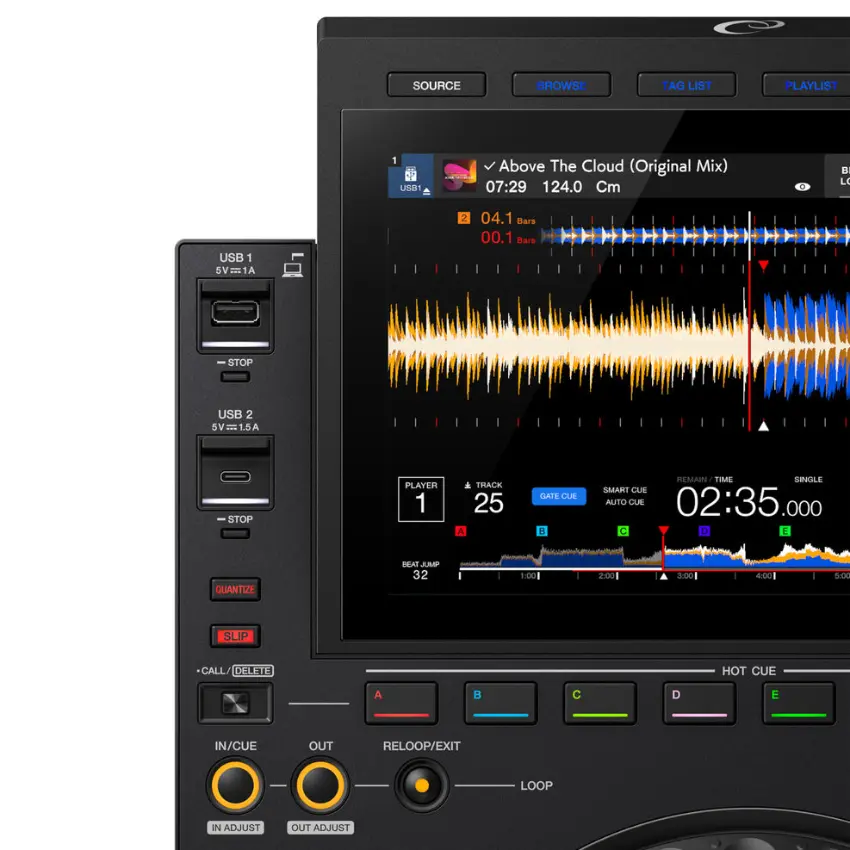Toggle the blue GATE CUE button
Screen dimensions: 850x850
(x=558, y=496)
